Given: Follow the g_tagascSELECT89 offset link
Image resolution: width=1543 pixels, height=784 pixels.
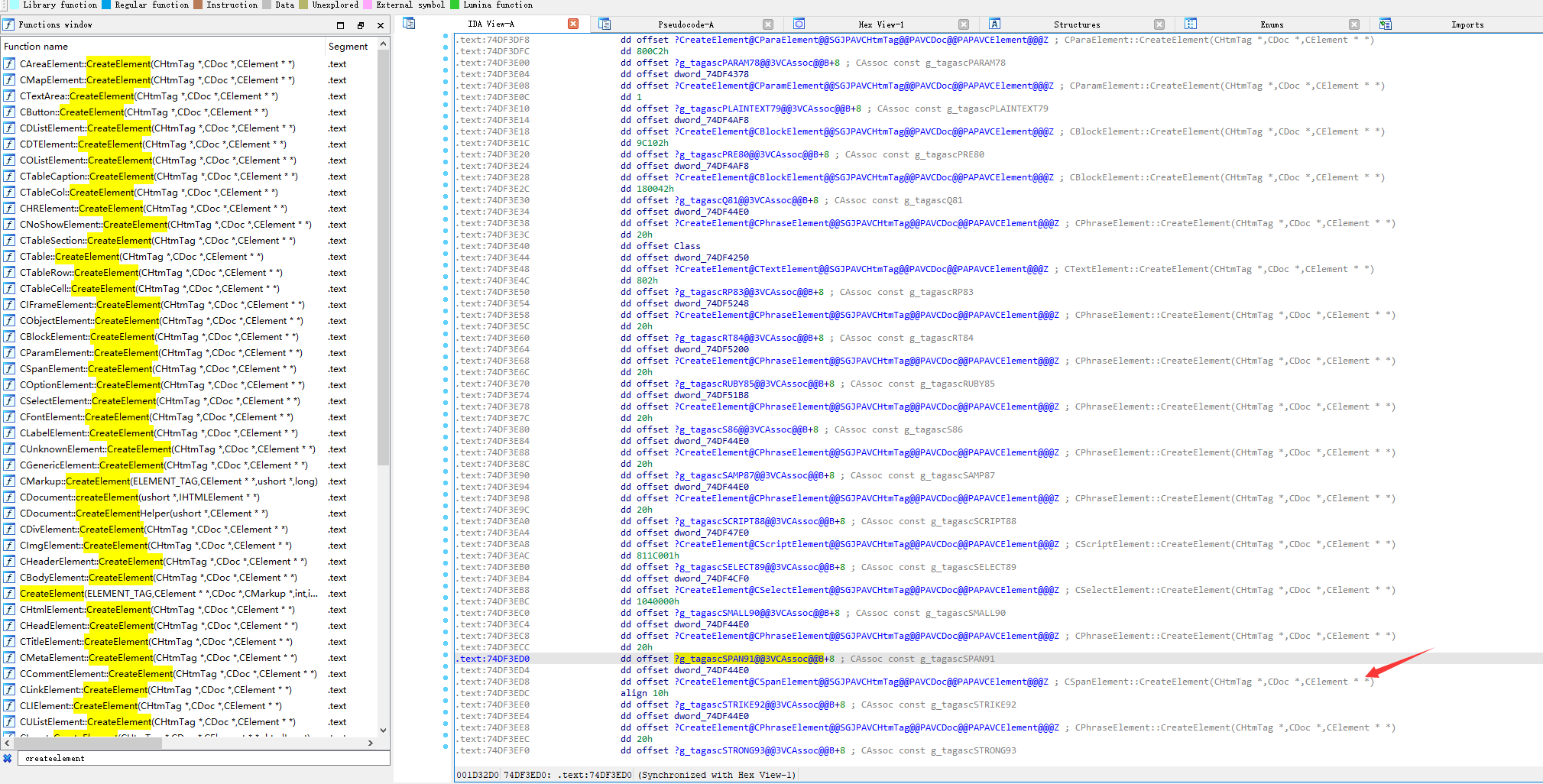Looking at the screenshot, I should 760,567.
